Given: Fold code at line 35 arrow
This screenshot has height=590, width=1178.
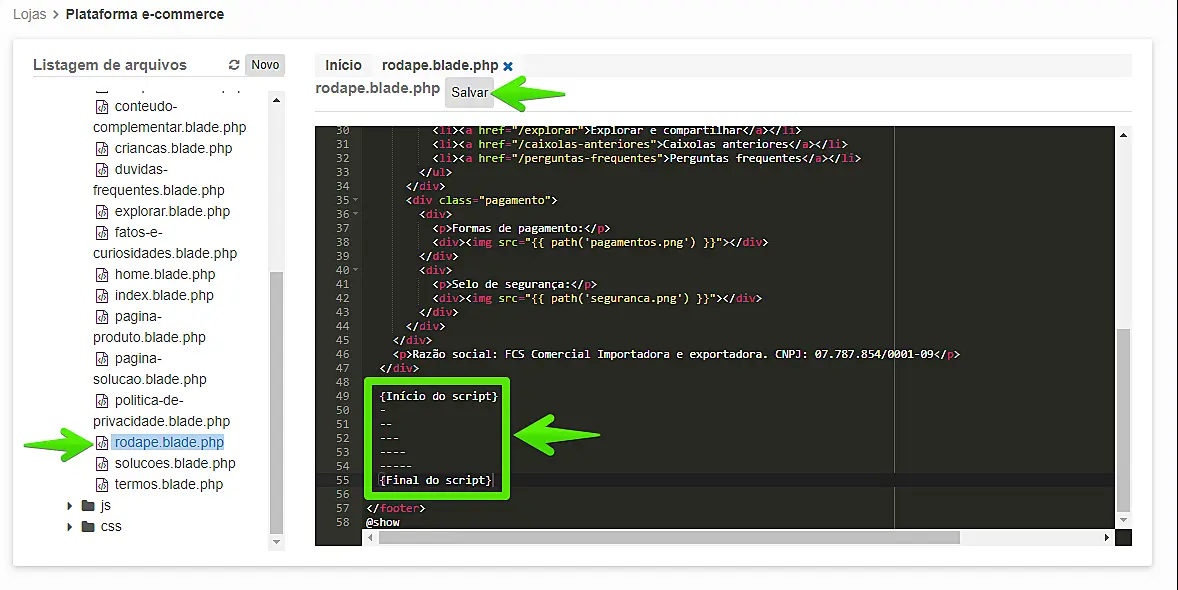Looking at the screenshot, I should coord(355,201).
